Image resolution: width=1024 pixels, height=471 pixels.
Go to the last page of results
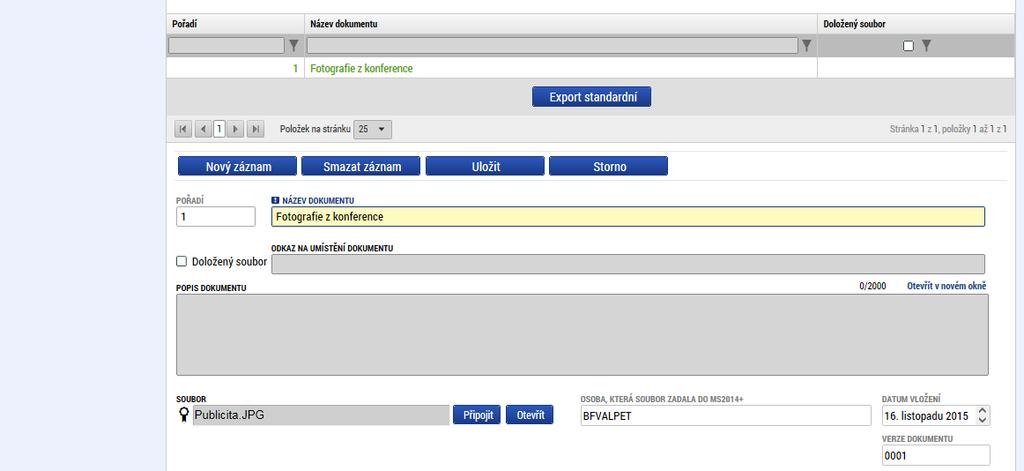[256, 129]
